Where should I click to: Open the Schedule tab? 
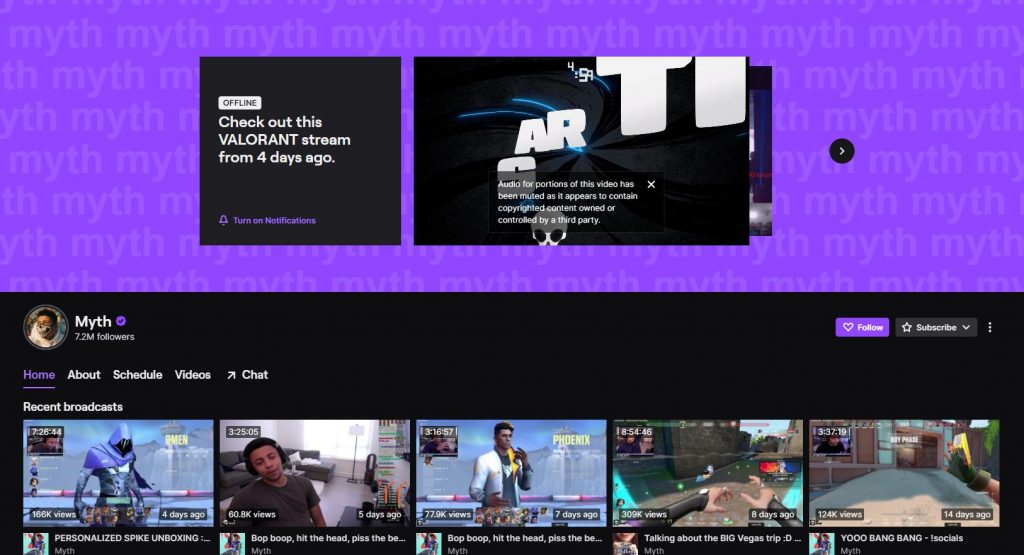[137, 375]
